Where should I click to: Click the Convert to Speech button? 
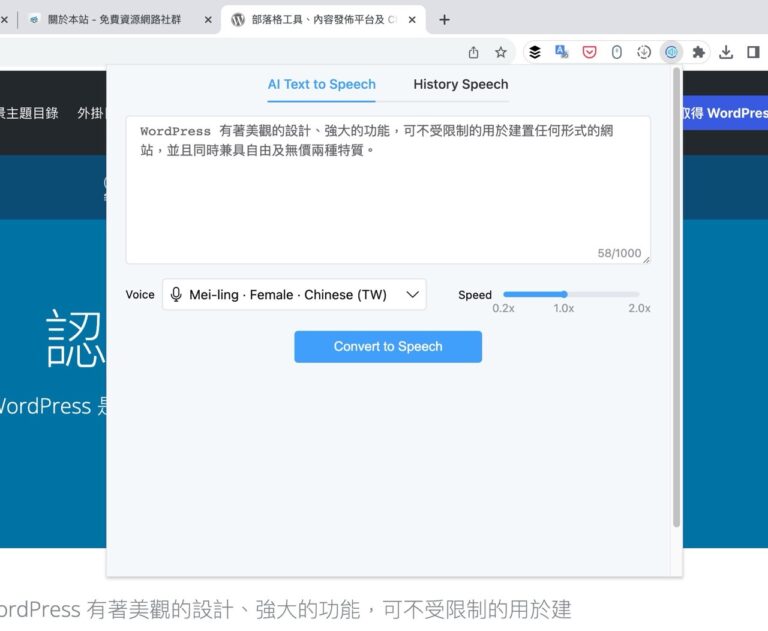pyautogui.click(x=388, y=346)
